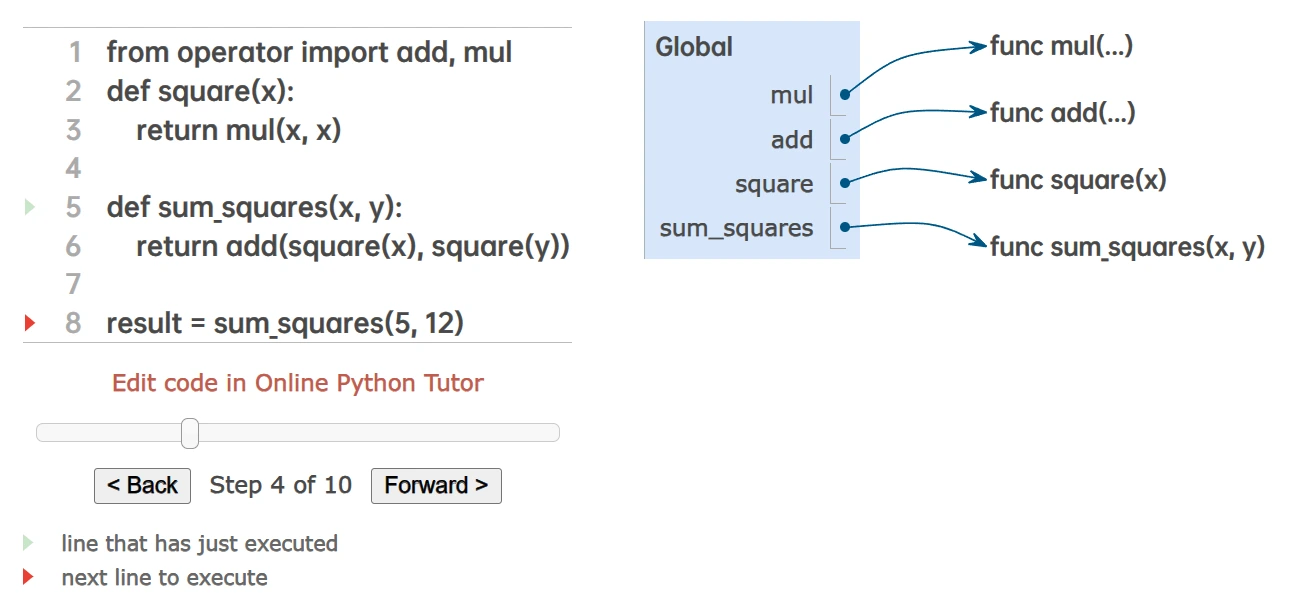Screen dimensions: 1295x608
Task: Click code line 1 import statement
Action: pos(309,52)
